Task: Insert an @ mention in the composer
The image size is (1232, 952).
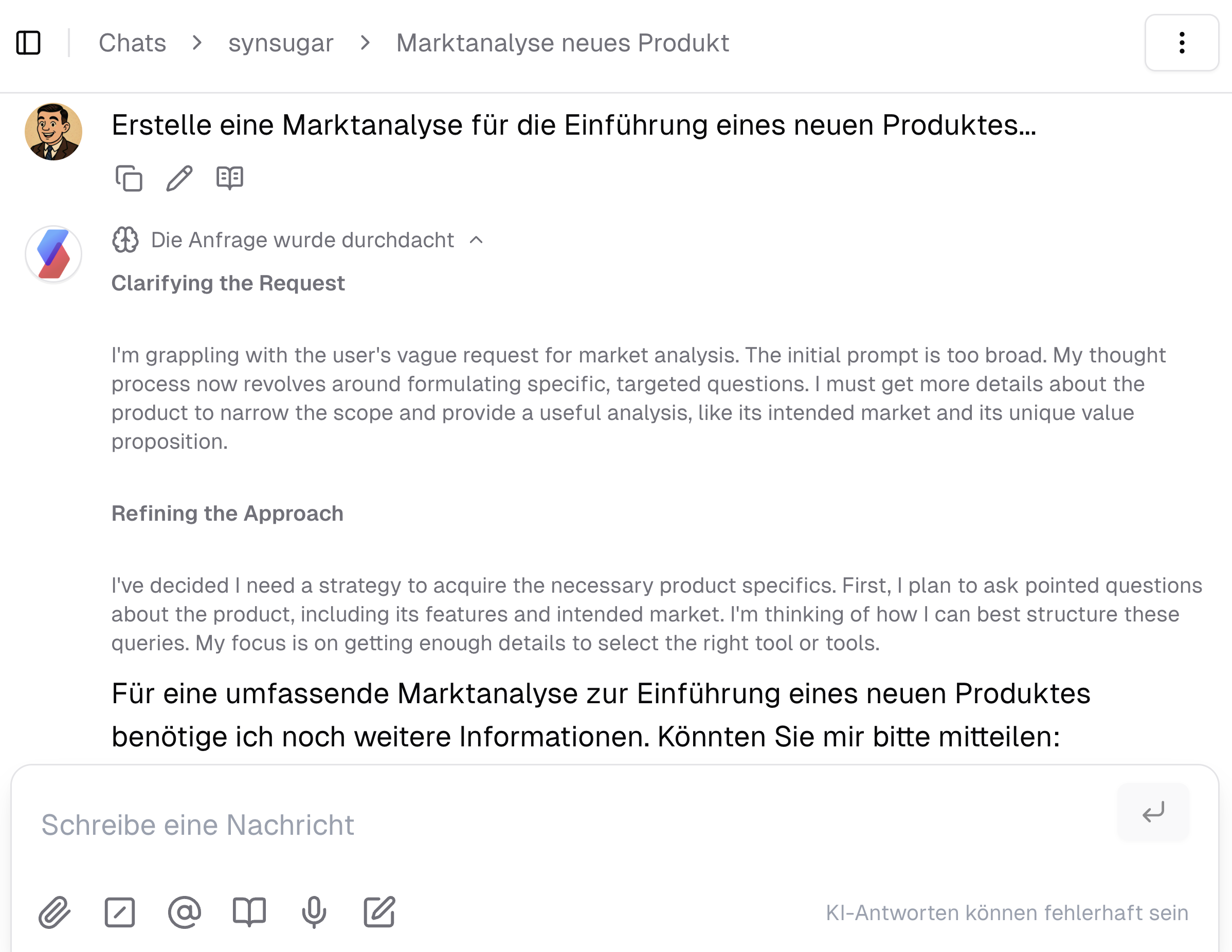Action: click(185, 912)
